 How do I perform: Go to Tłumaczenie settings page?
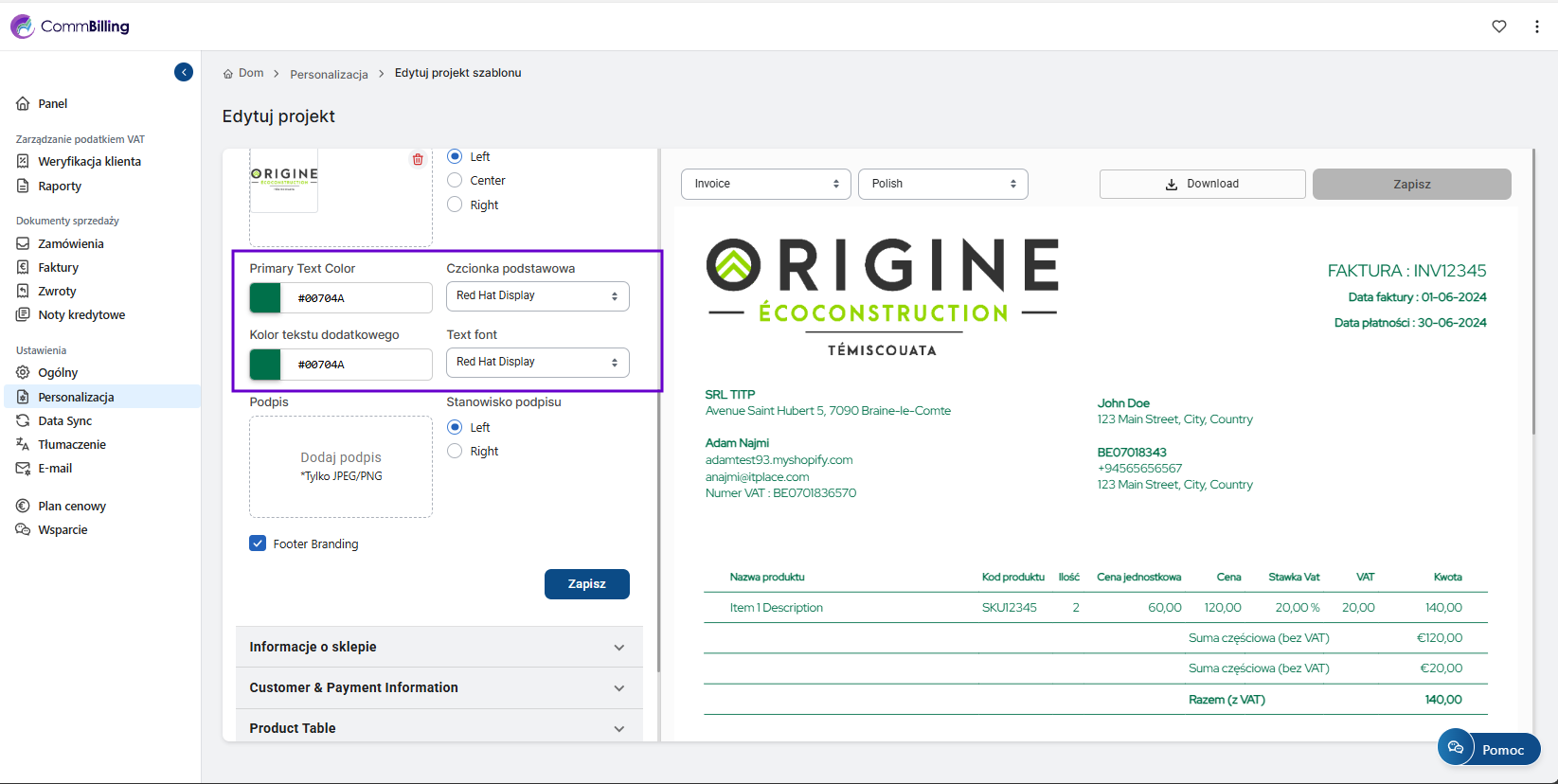[x=72, y=444]
